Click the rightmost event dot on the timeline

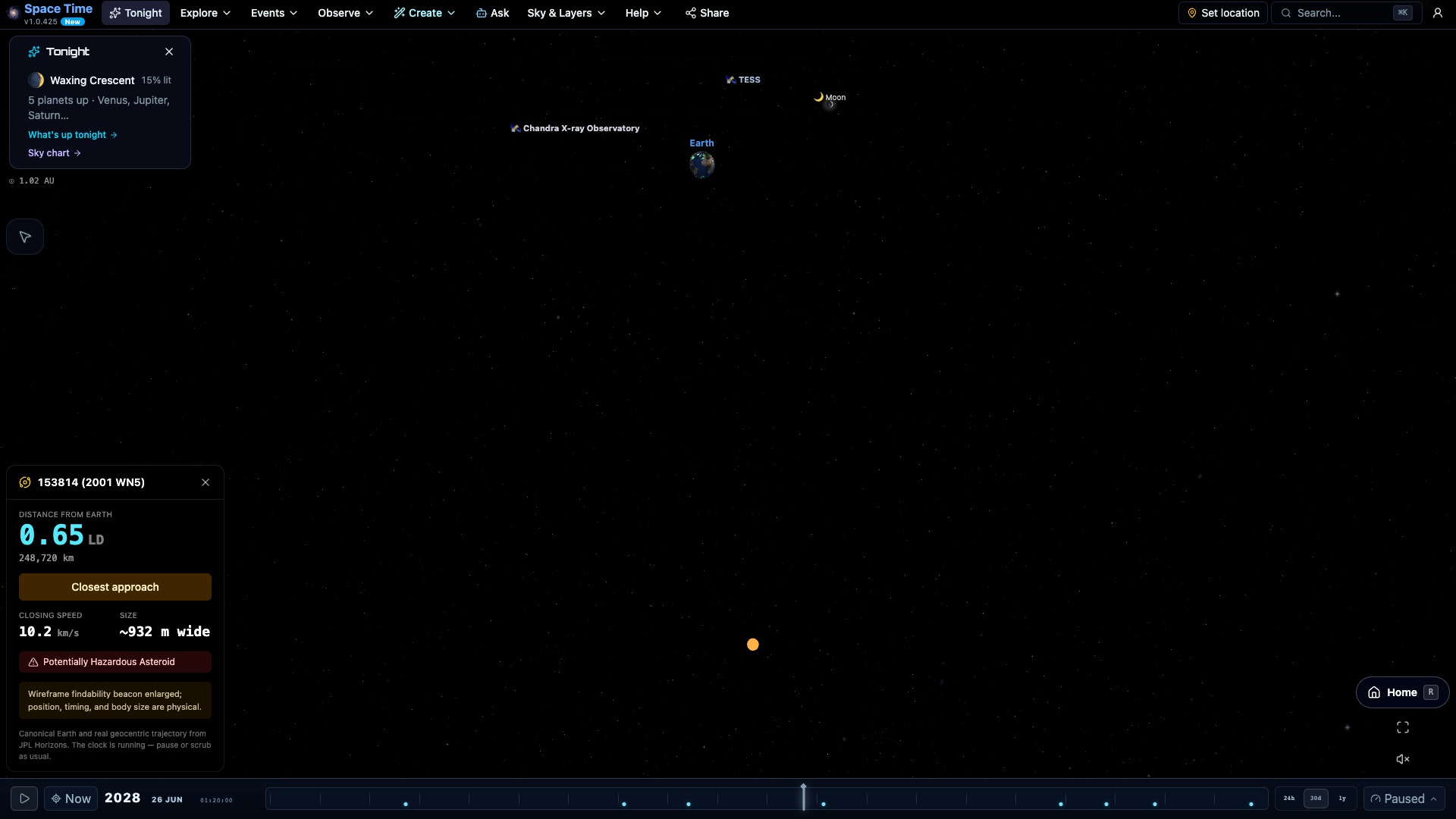(1251, 805)
